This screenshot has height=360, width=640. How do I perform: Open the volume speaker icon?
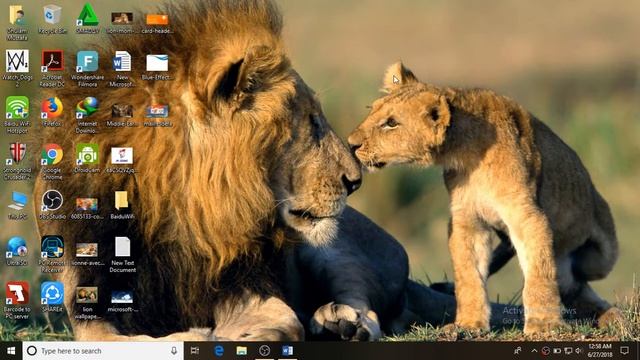coord(578,351)
